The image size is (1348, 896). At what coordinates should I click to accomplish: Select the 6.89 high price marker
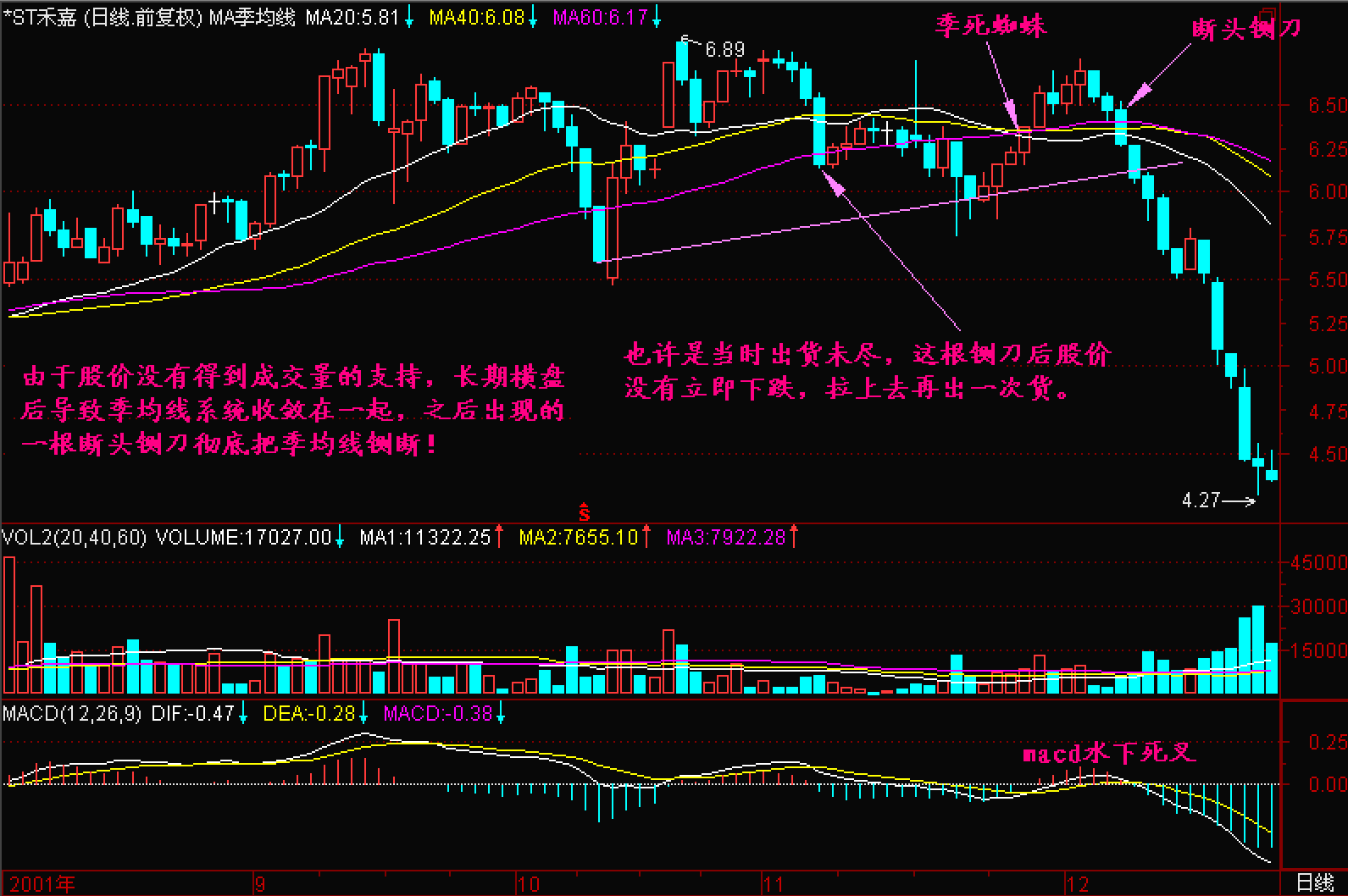[x=724, y=50]
